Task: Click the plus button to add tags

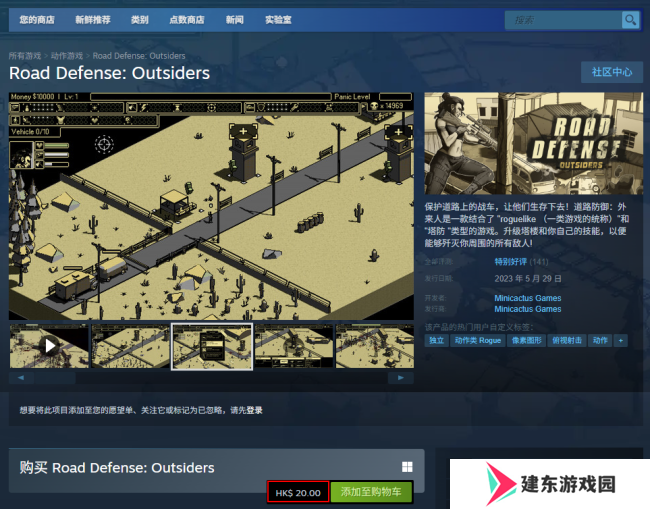Action: click(x=621, y=340)
